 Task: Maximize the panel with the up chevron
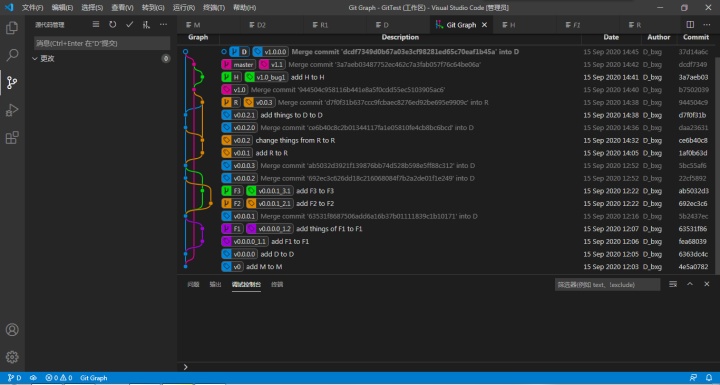690,284
